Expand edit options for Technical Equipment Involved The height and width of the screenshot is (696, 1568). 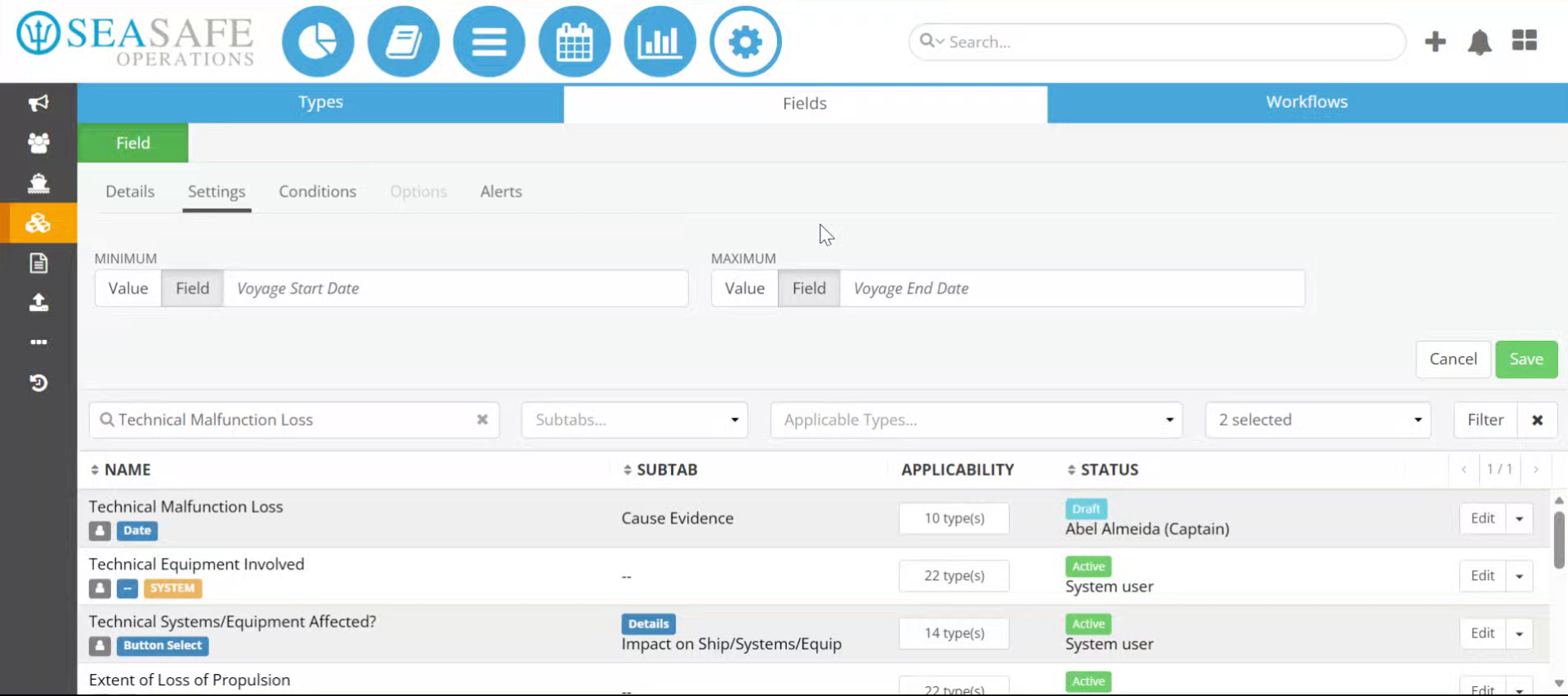point(1519,576)
